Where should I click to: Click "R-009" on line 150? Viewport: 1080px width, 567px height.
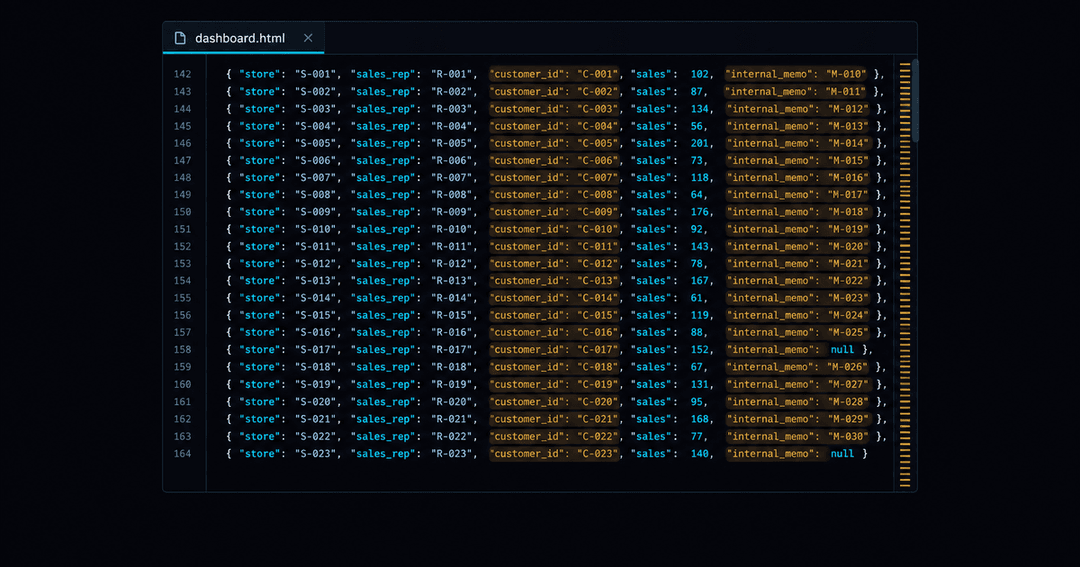(451, 212)
